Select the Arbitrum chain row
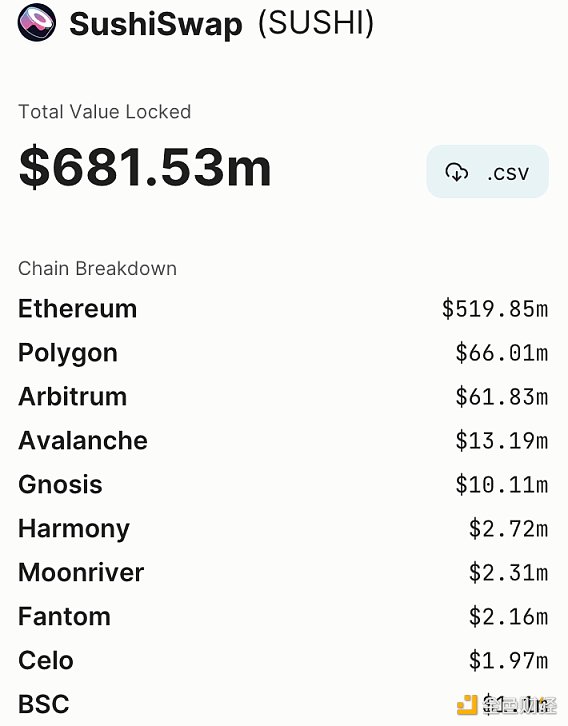568x726 pixels. coord(283,396)
